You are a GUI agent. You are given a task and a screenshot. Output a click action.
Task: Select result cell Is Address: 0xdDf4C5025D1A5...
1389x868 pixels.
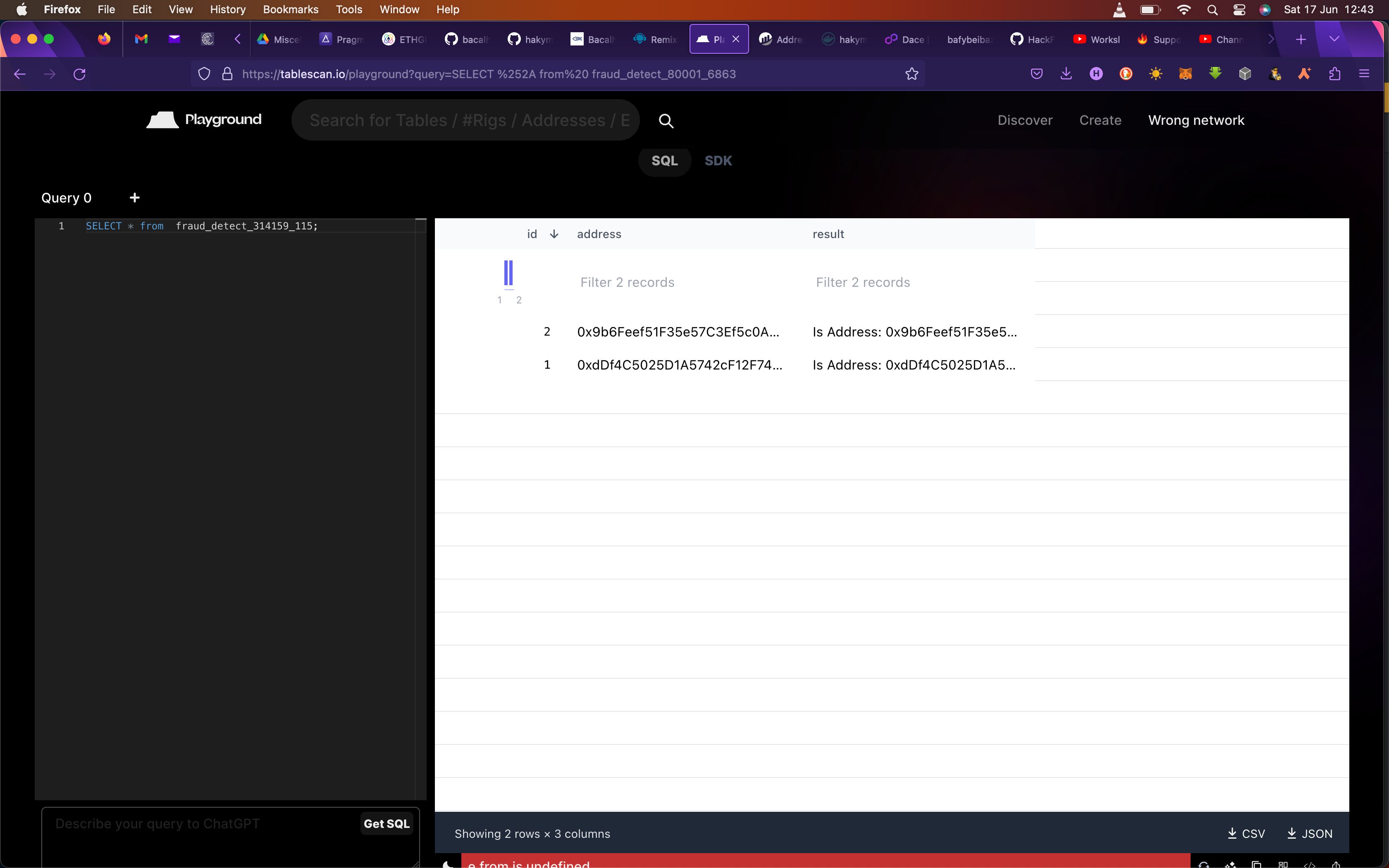914,365
